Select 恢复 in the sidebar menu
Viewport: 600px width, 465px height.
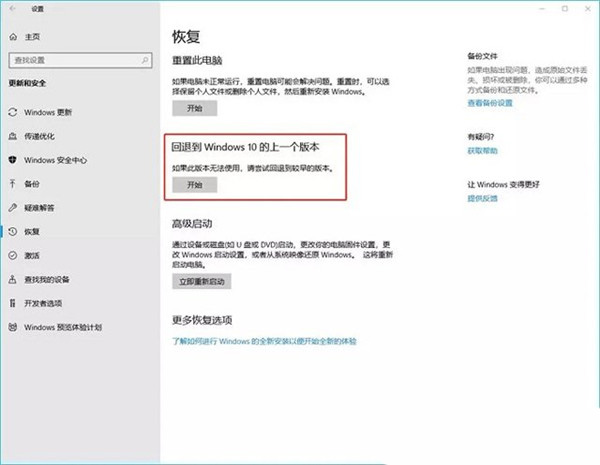tap(32, 231)
